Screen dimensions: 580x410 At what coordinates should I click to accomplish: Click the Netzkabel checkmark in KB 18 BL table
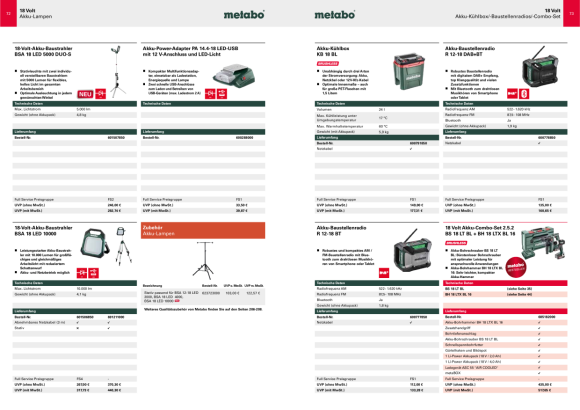click(411, 149)
